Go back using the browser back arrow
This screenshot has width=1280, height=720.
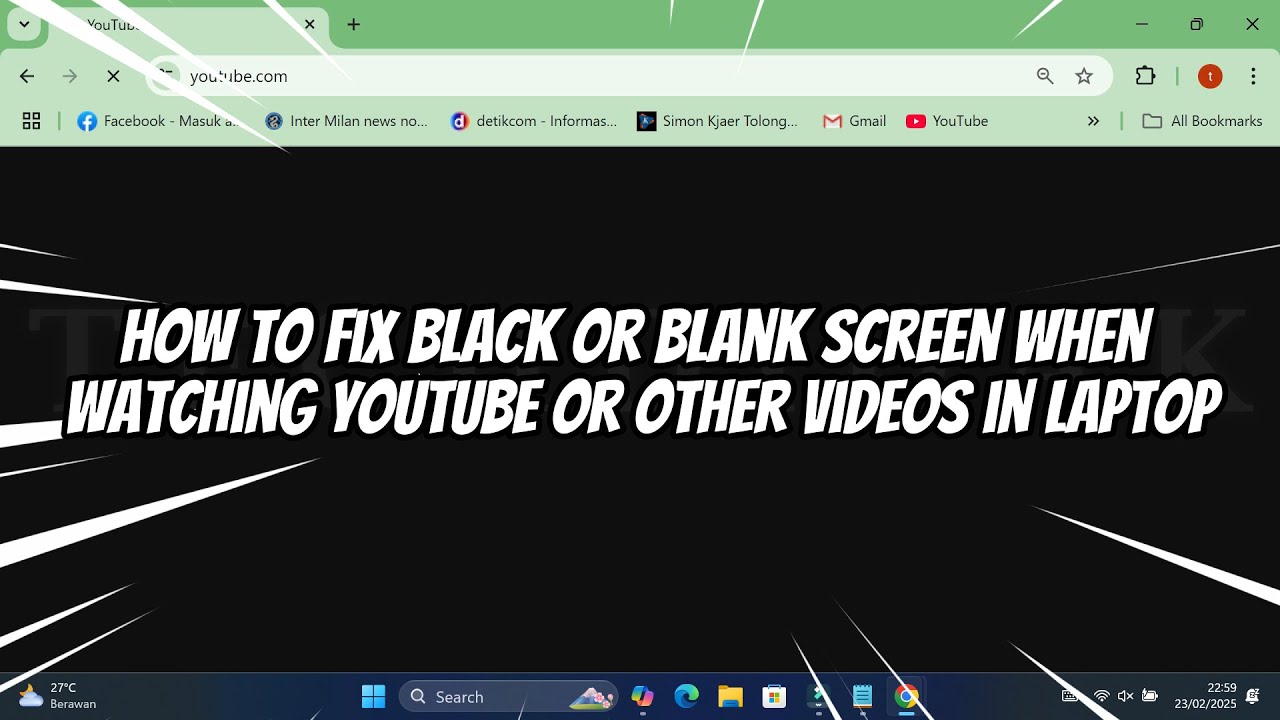[27, 76]
